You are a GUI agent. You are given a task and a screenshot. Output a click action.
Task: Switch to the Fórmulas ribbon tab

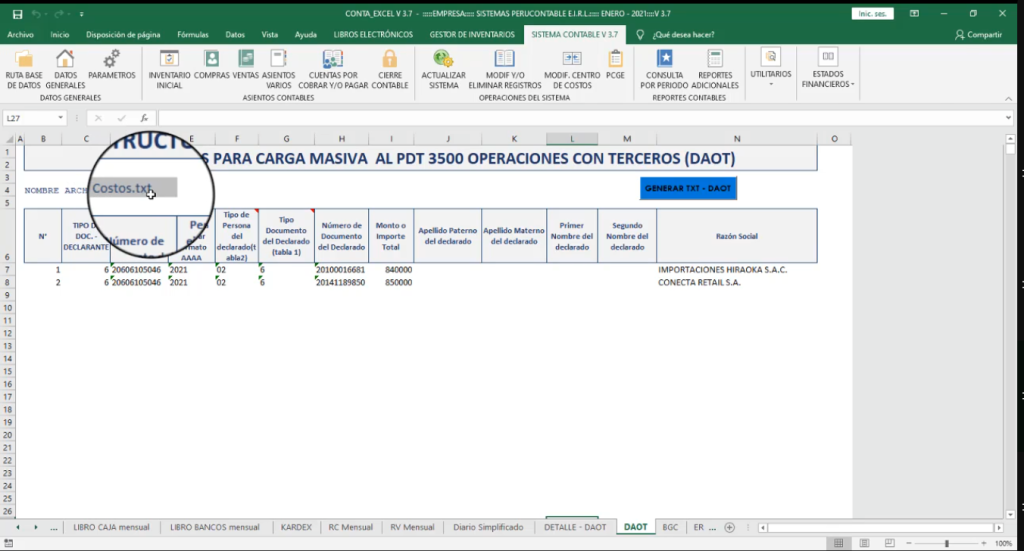[193, 35]
